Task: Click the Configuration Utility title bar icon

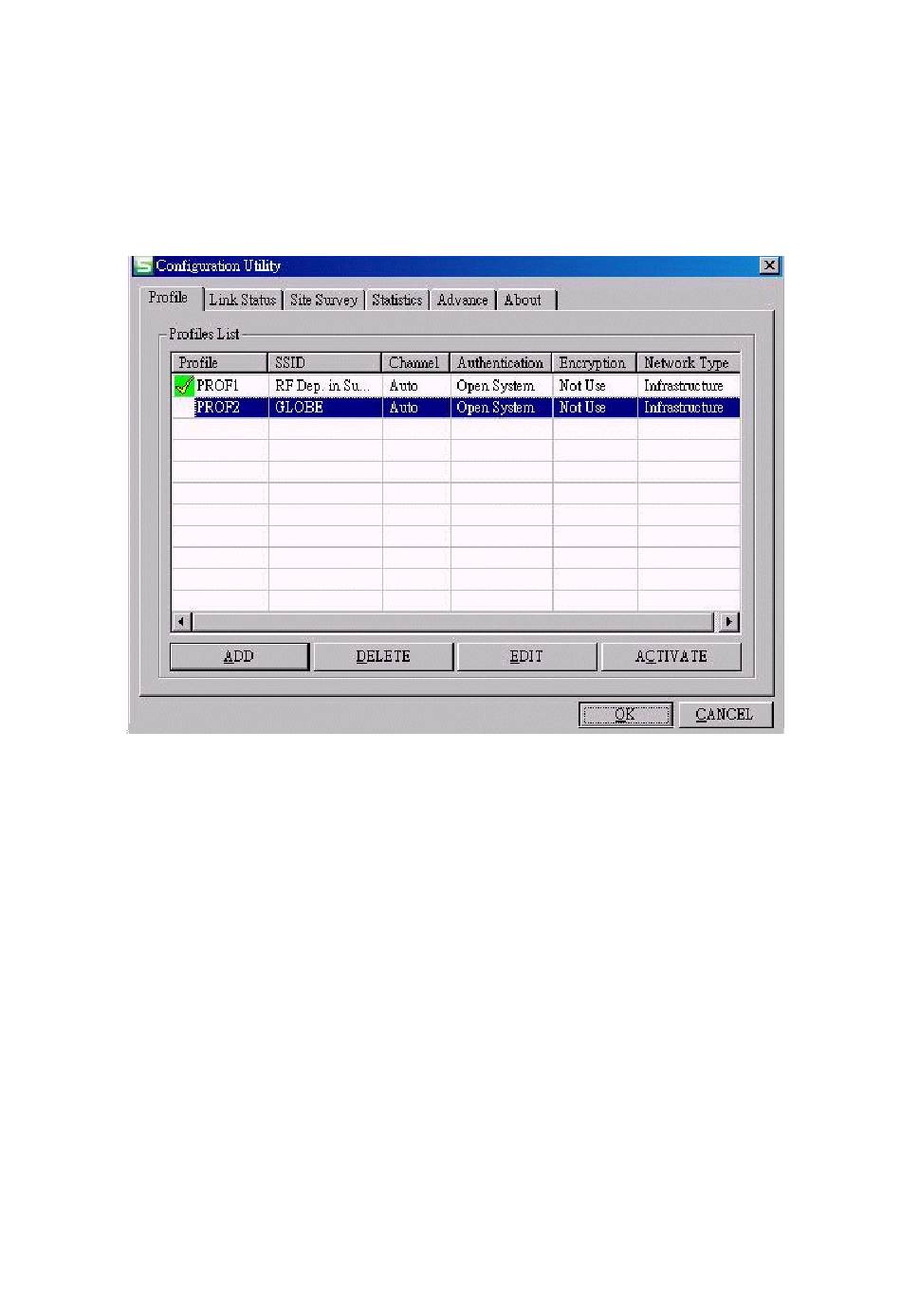Action: (x=143, y=265)
